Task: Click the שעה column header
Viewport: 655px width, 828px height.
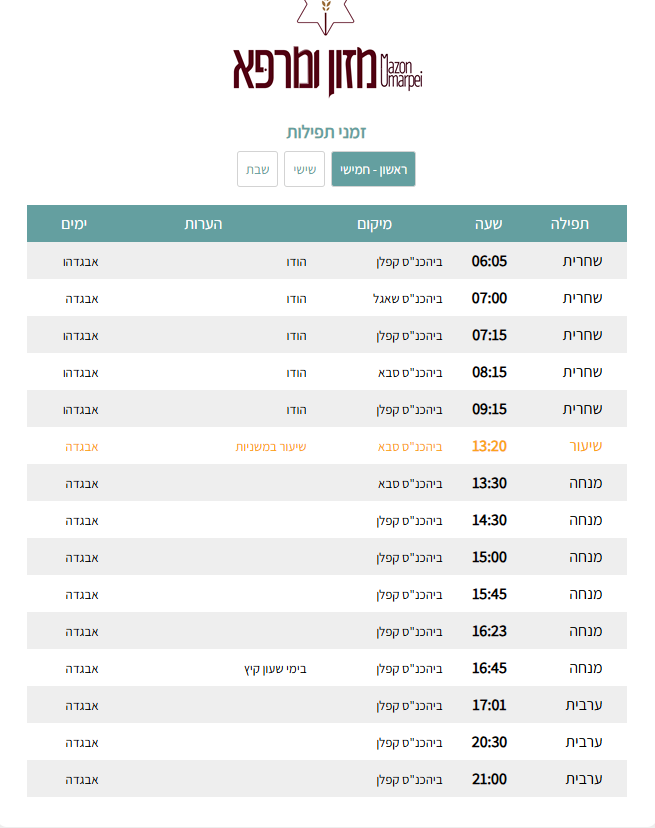Action: [x=488, y=224]
